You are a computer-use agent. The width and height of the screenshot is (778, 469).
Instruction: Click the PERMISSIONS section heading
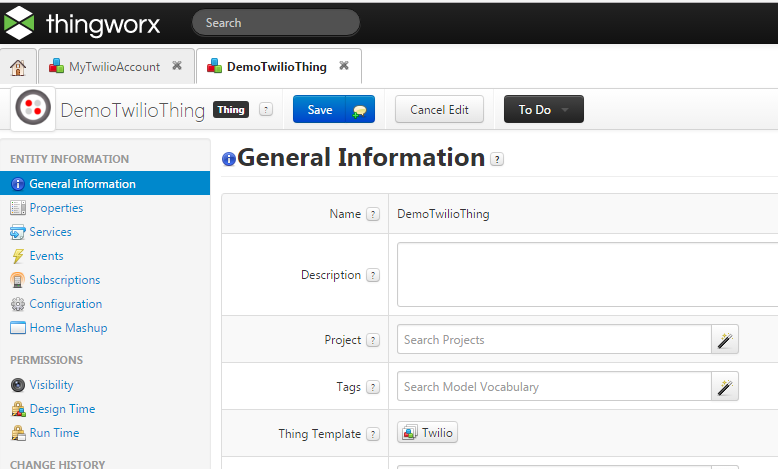tap(47, 360)
